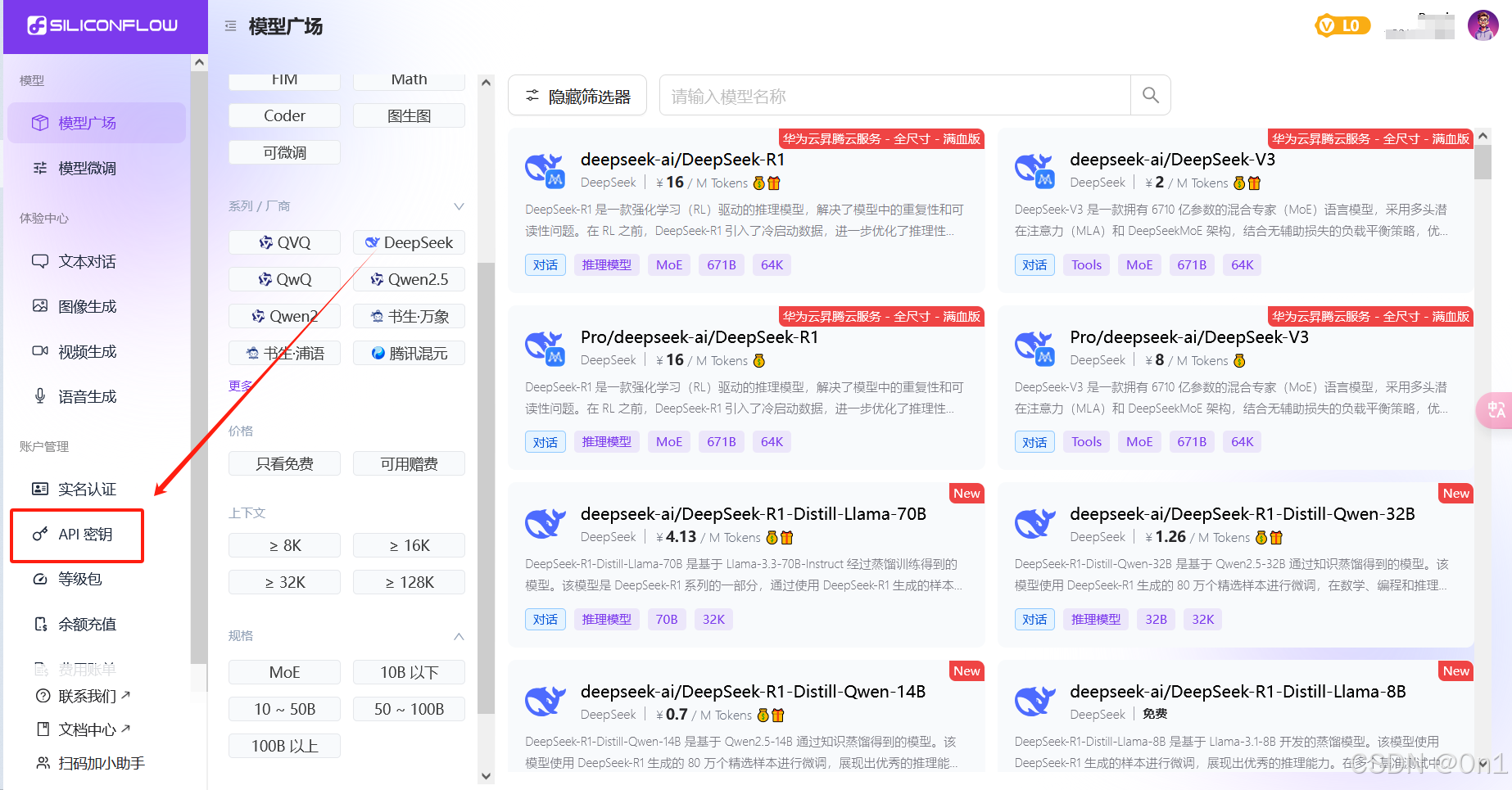Viewport: 1512px width, 790px height.
Task: Select ≥ 8K context filter
Action: [x=284, y=545]
